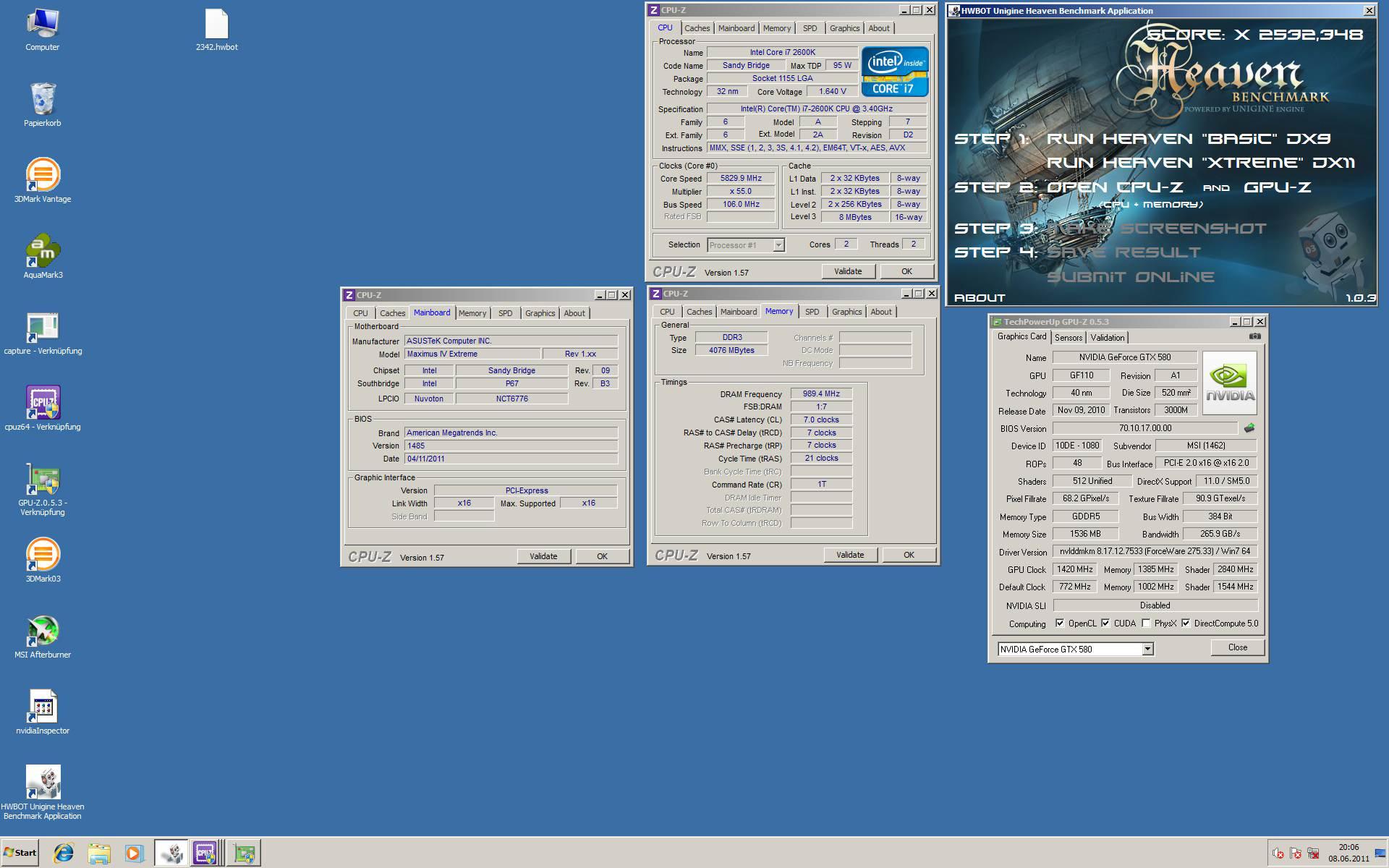
Task: Click SUBMIT ONLINE in Heaven app
Action: (x=1131, y=276)
